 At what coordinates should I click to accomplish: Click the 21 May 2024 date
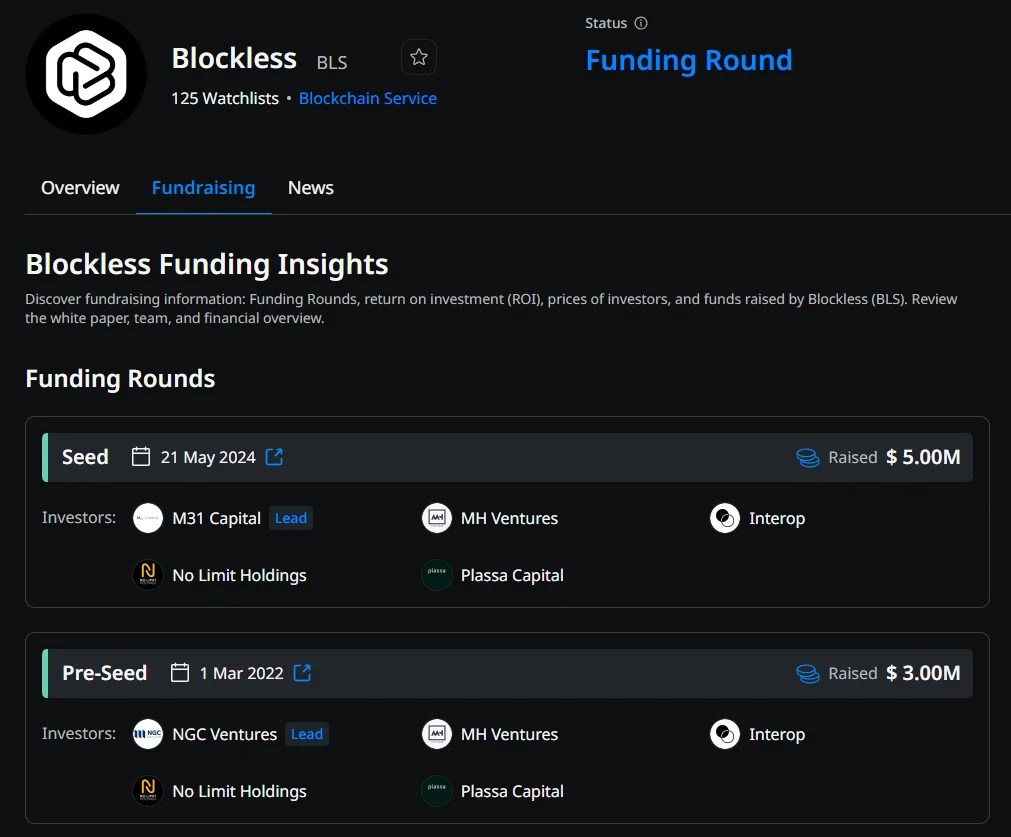point(208,457)
